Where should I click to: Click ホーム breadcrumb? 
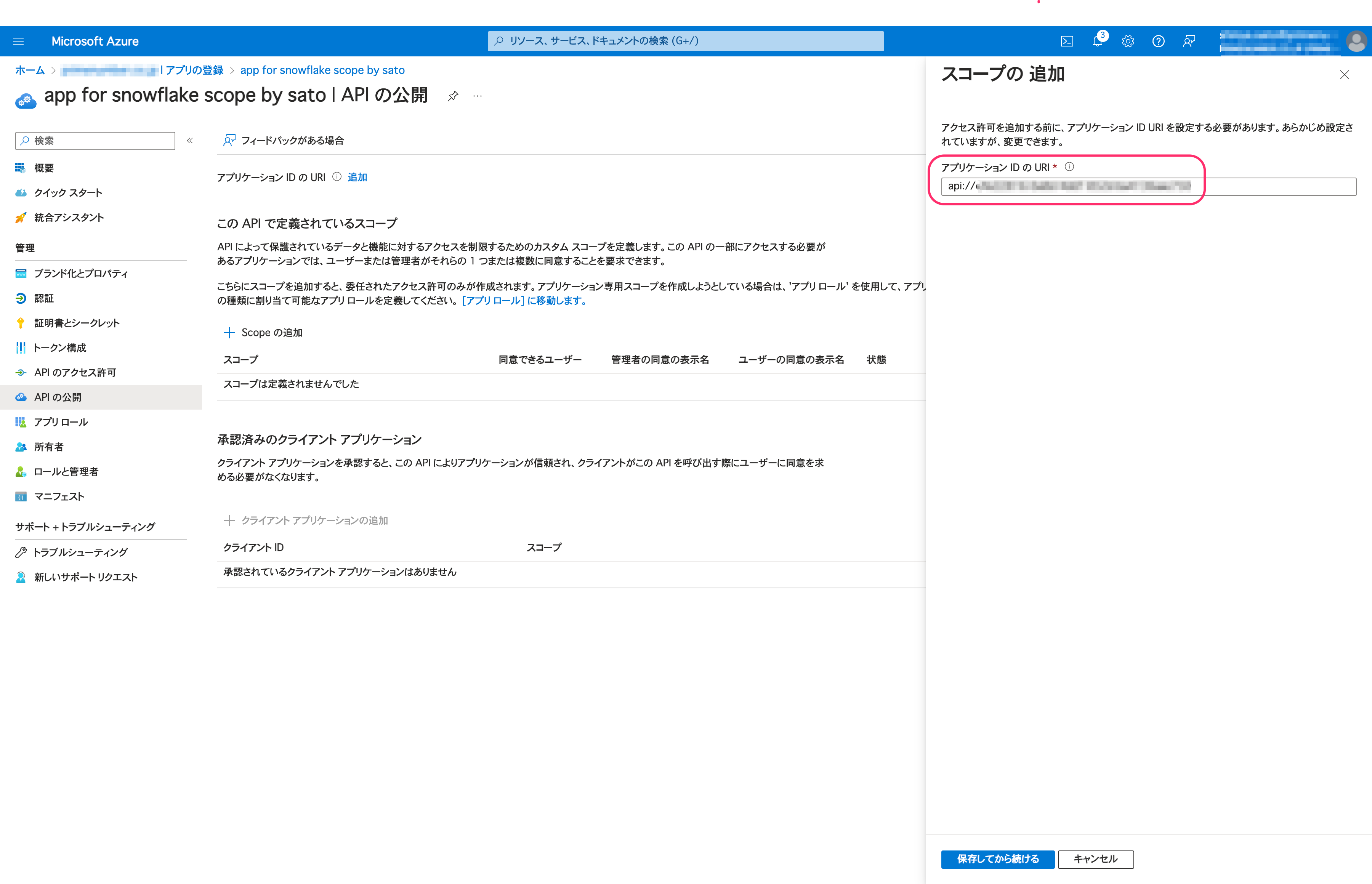(30, 70)
